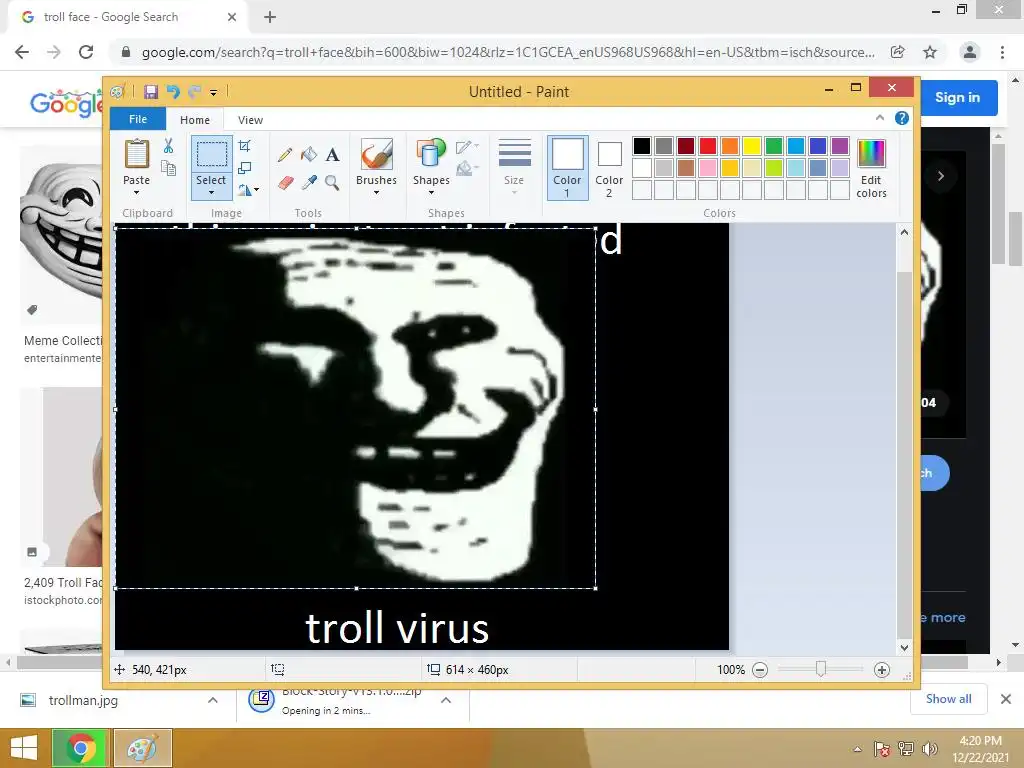Show hidden tray icons arrow

coord(857,750)
